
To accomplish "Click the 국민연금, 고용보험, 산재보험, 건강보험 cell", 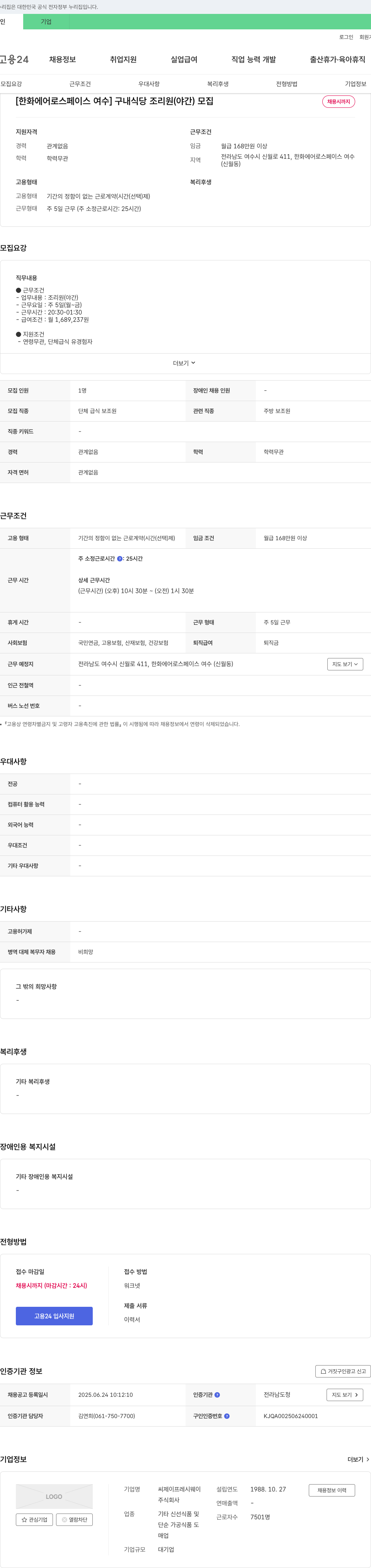I will click(x=123, y=643).
